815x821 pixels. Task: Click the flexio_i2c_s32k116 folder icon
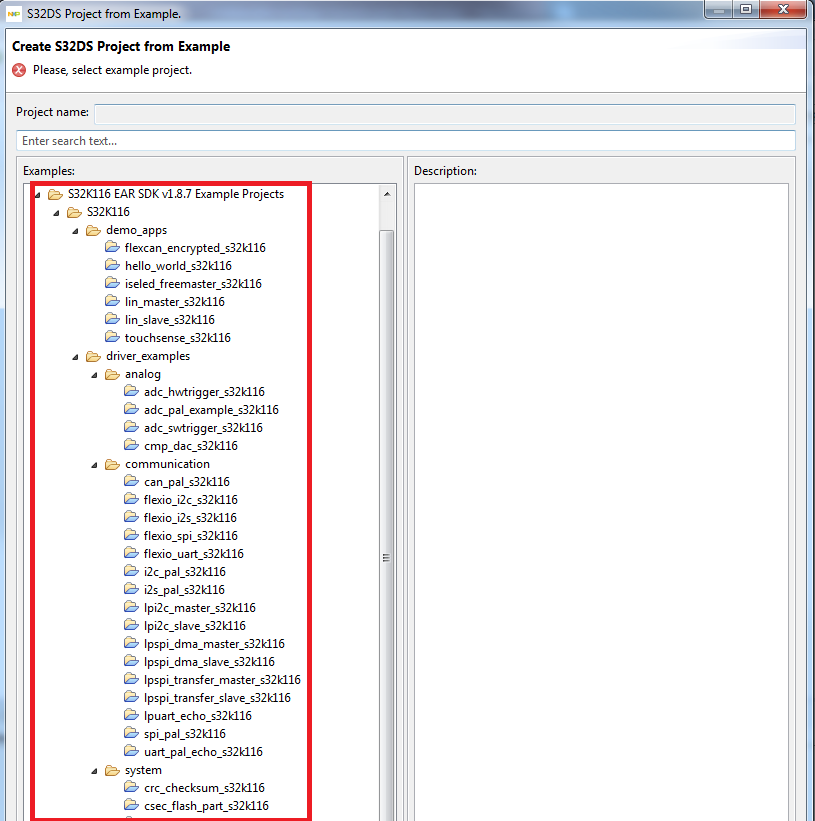(x=131, y=499)
